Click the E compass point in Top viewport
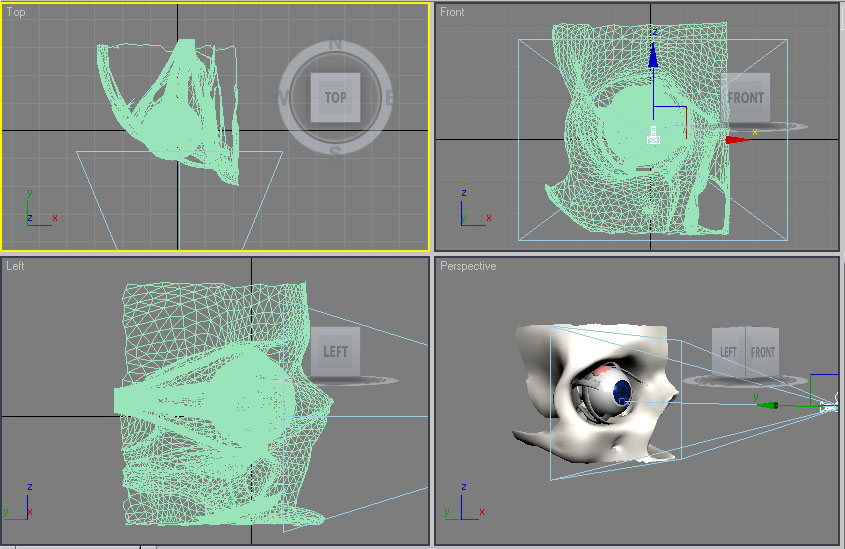The height and width of the screenshot is (549, 845). click(389, 98)
